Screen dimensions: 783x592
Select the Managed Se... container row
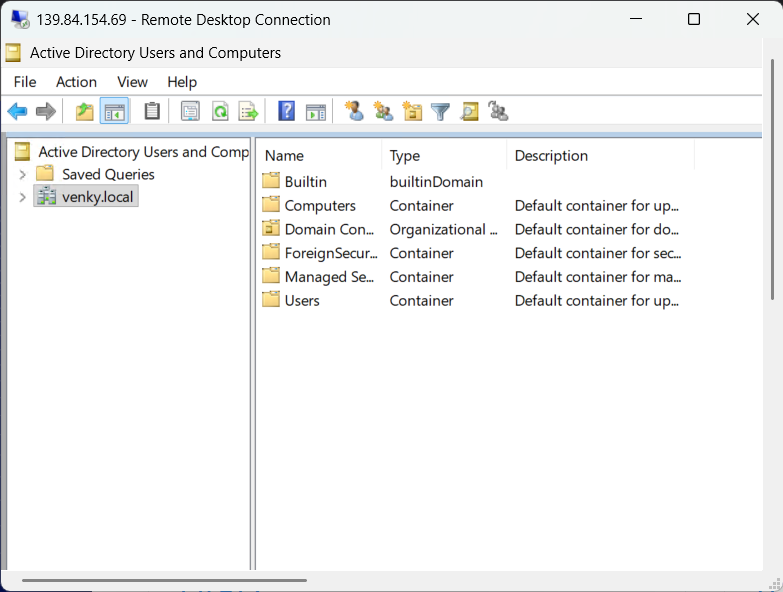point(477,277)
